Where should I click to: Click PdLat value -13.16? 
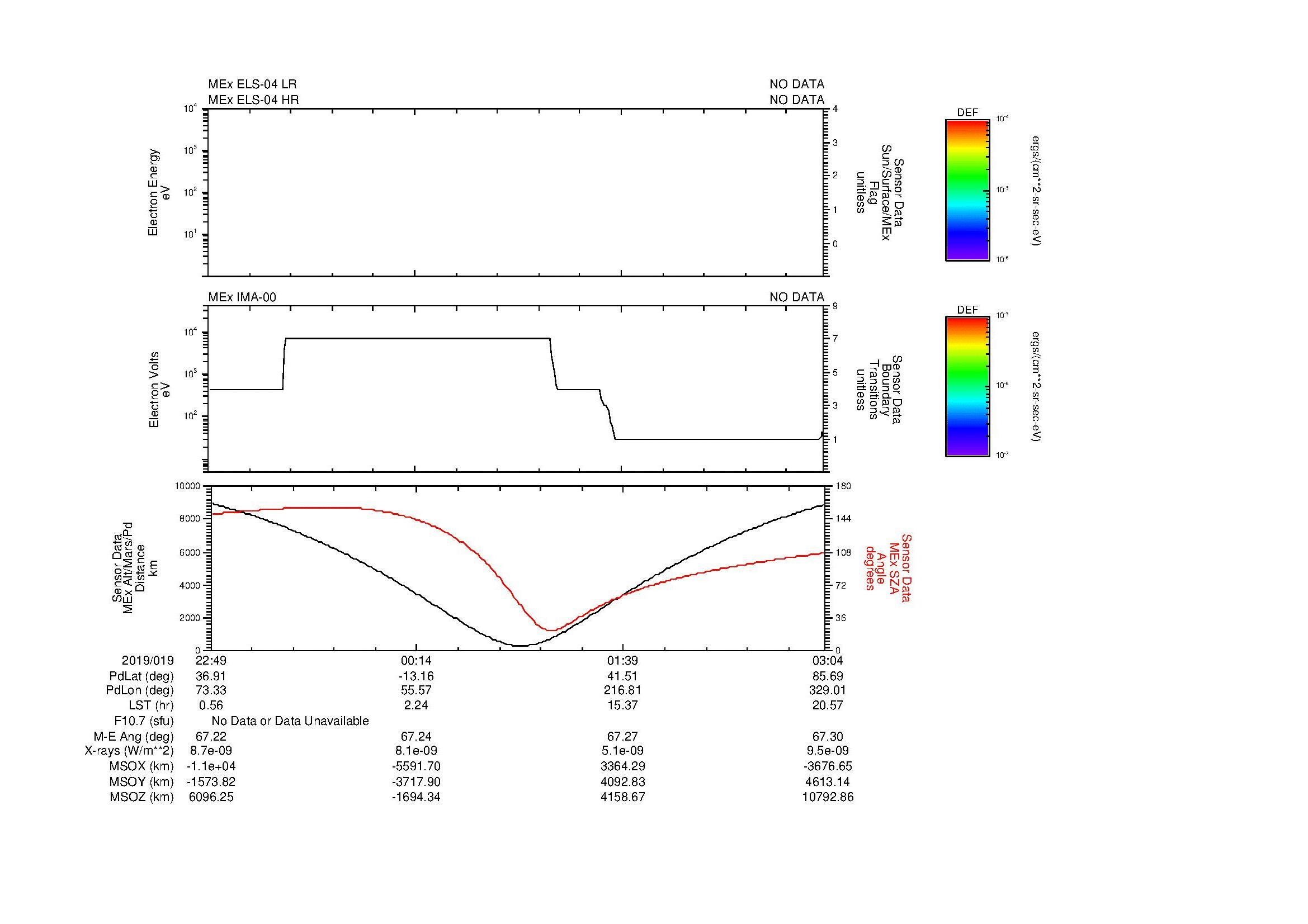tap(417, 676)
